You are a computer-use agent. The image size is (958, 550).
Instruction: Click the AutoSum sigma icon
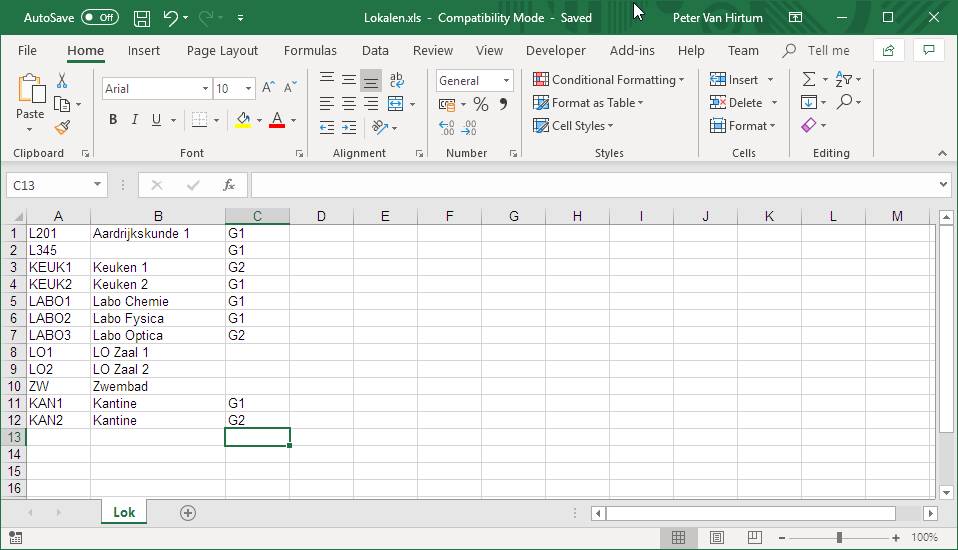(808, 79)
